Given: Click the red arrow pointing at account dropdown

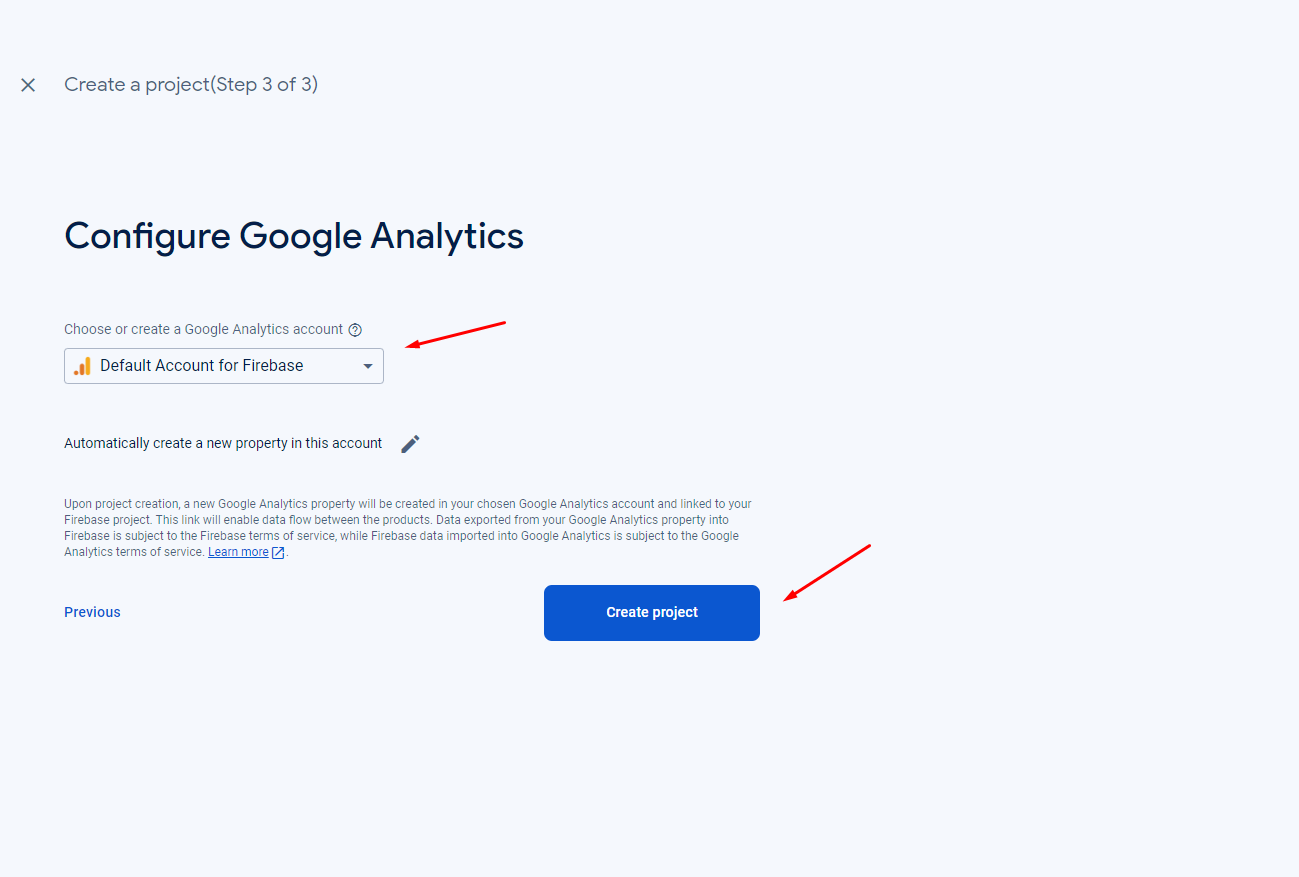Looking at the screenshot, I should (x=457, y=335).
